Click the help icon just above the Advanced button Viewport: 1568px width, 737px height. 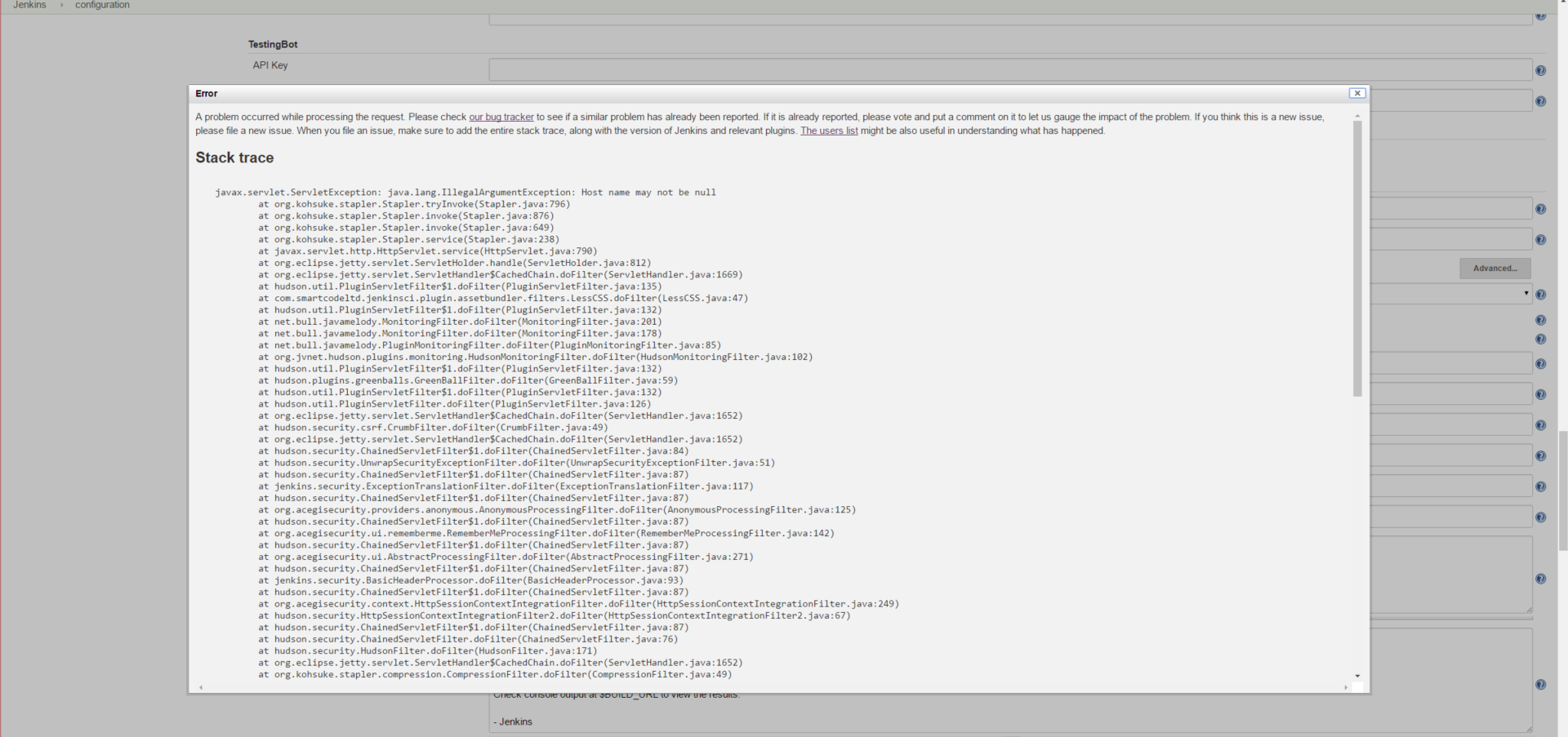click(1540, 240)
